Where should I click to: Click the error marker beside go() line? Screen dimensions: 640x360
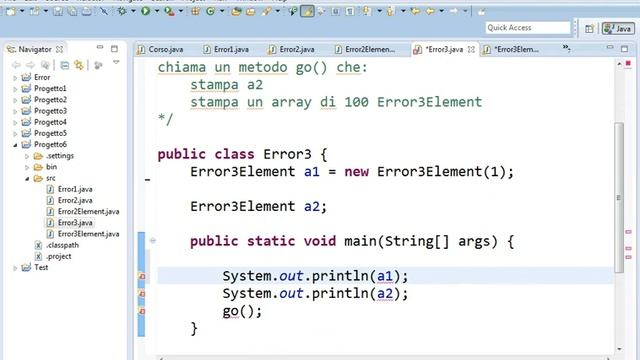pos(142,311)
